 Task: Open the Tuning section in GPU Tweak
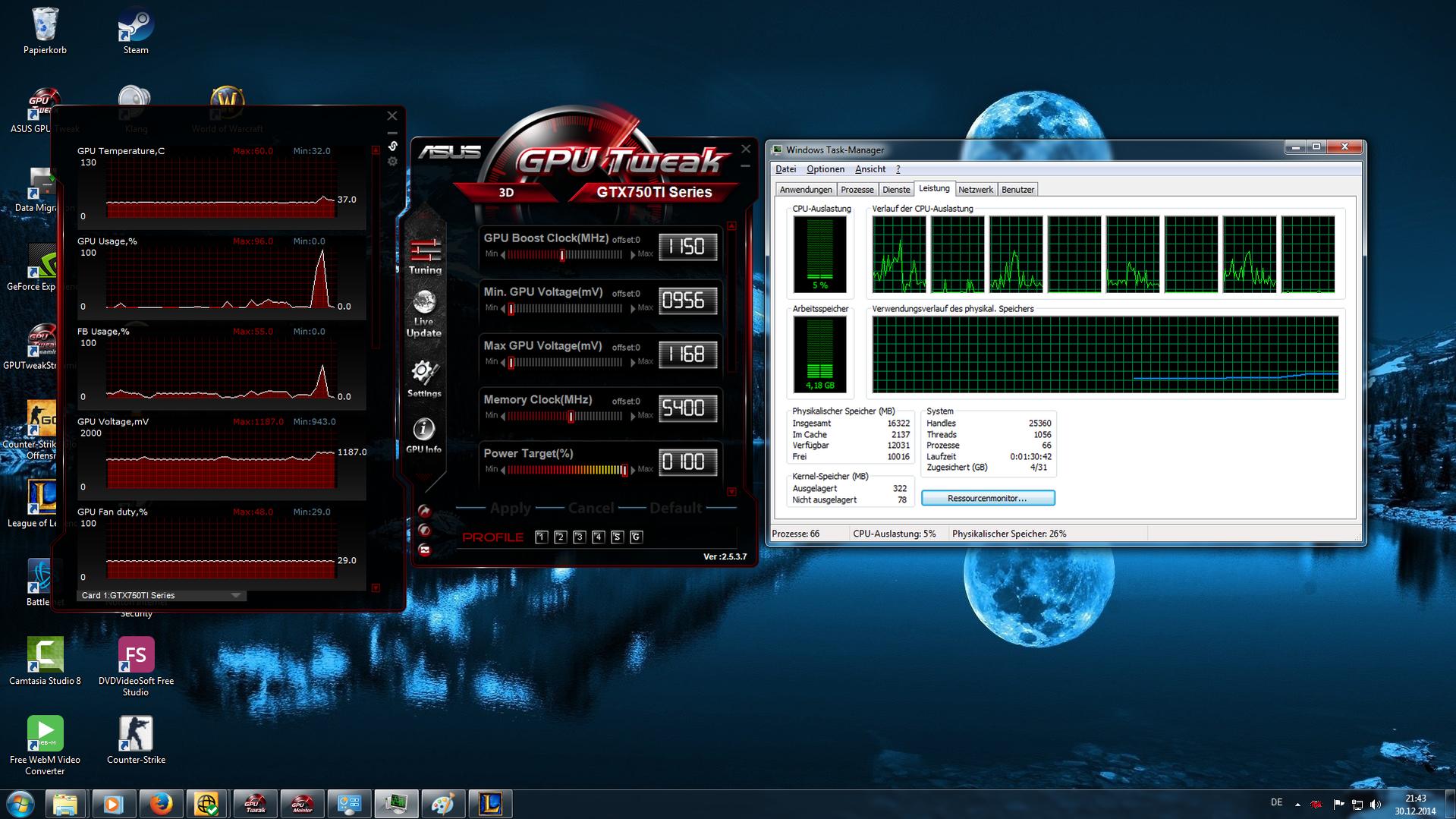click(x=425, y=256)
